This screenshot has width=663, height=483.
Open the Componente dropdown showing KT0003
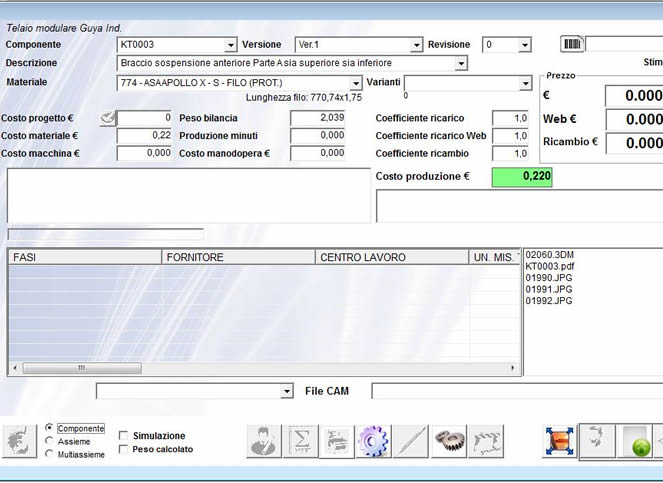click(230, 45)
